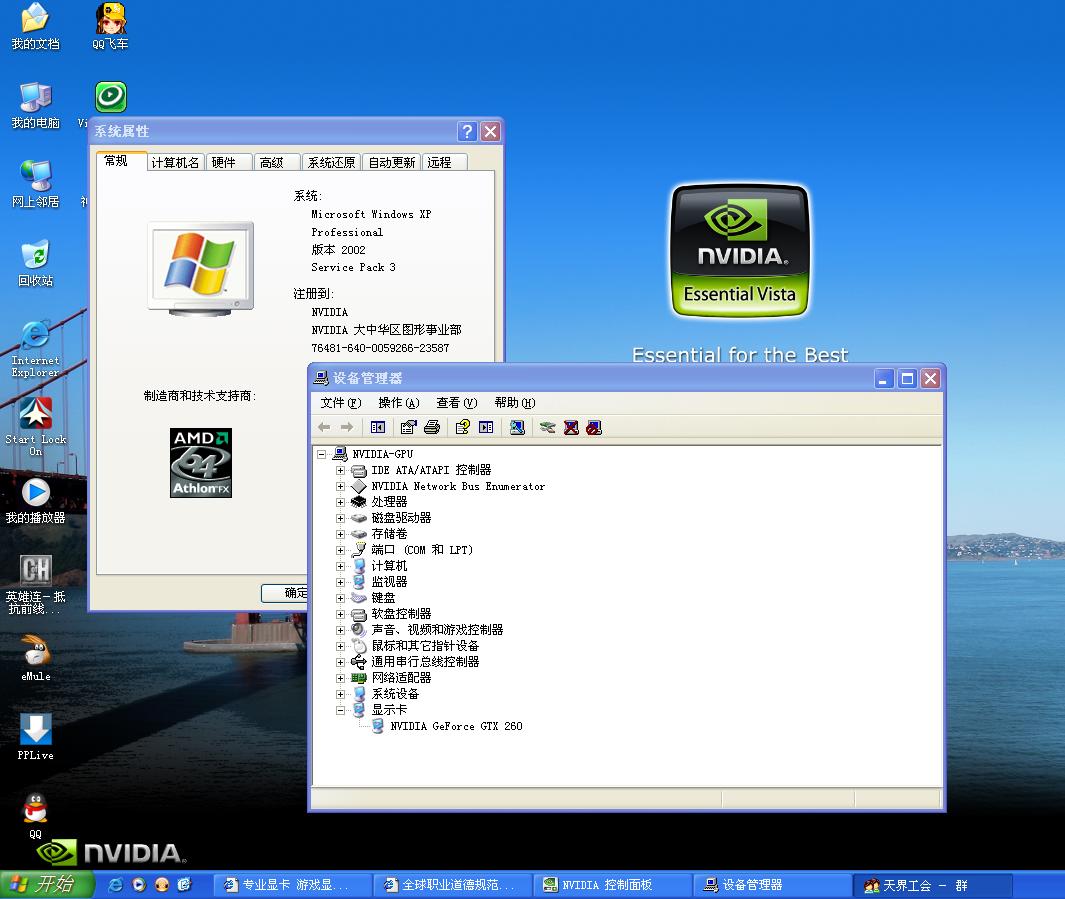This screenshot has width=1065, height=899.
Task: Click the Help toolbar icon with question mark
Action: coord(462,428)
